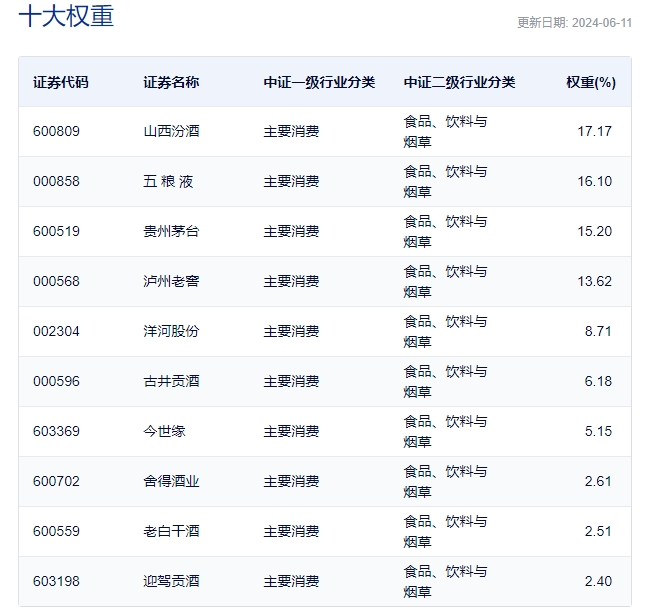The height and width of the screenshot is (615, 645).
Task: Click security code 000568
Action: (56, 281)
